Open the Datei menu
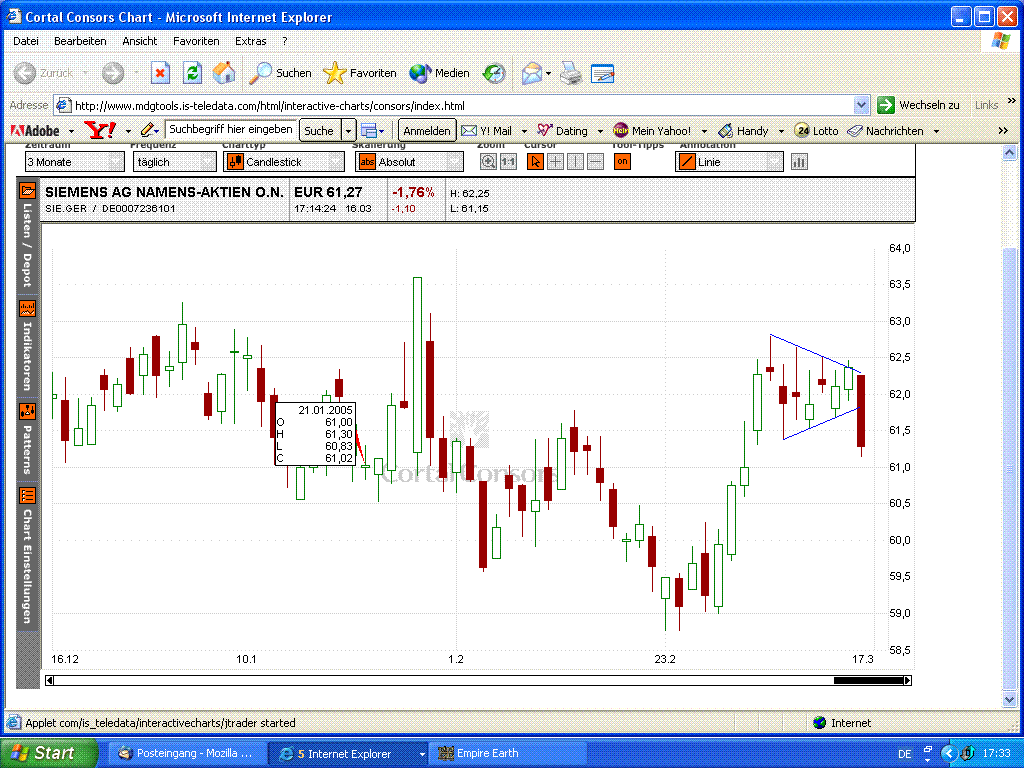Screen dimensions: 1024x768 tap(25, 41)
